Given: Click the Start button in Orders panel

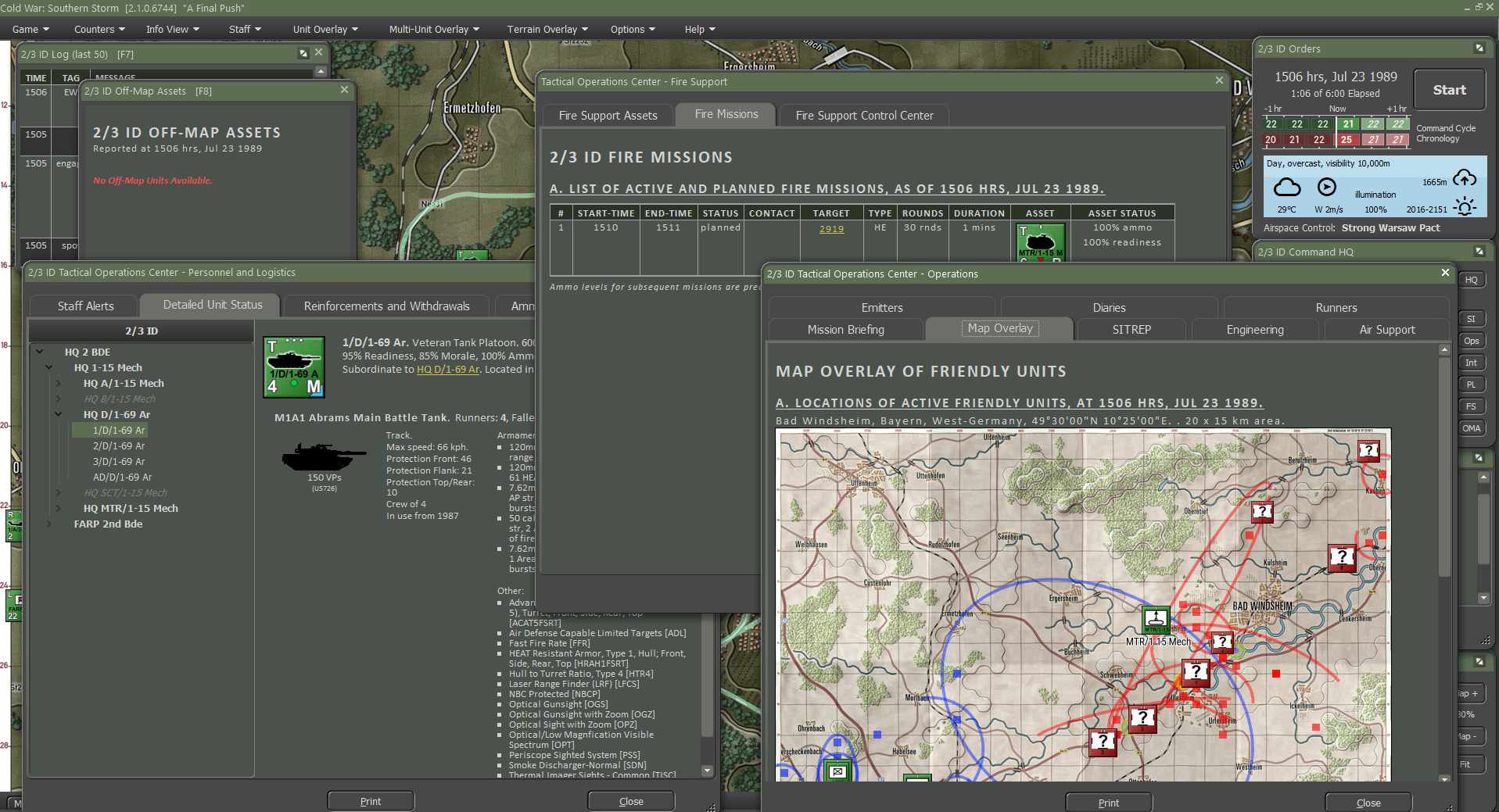Looking at the screenshot, I should [x=1449, y=90].
